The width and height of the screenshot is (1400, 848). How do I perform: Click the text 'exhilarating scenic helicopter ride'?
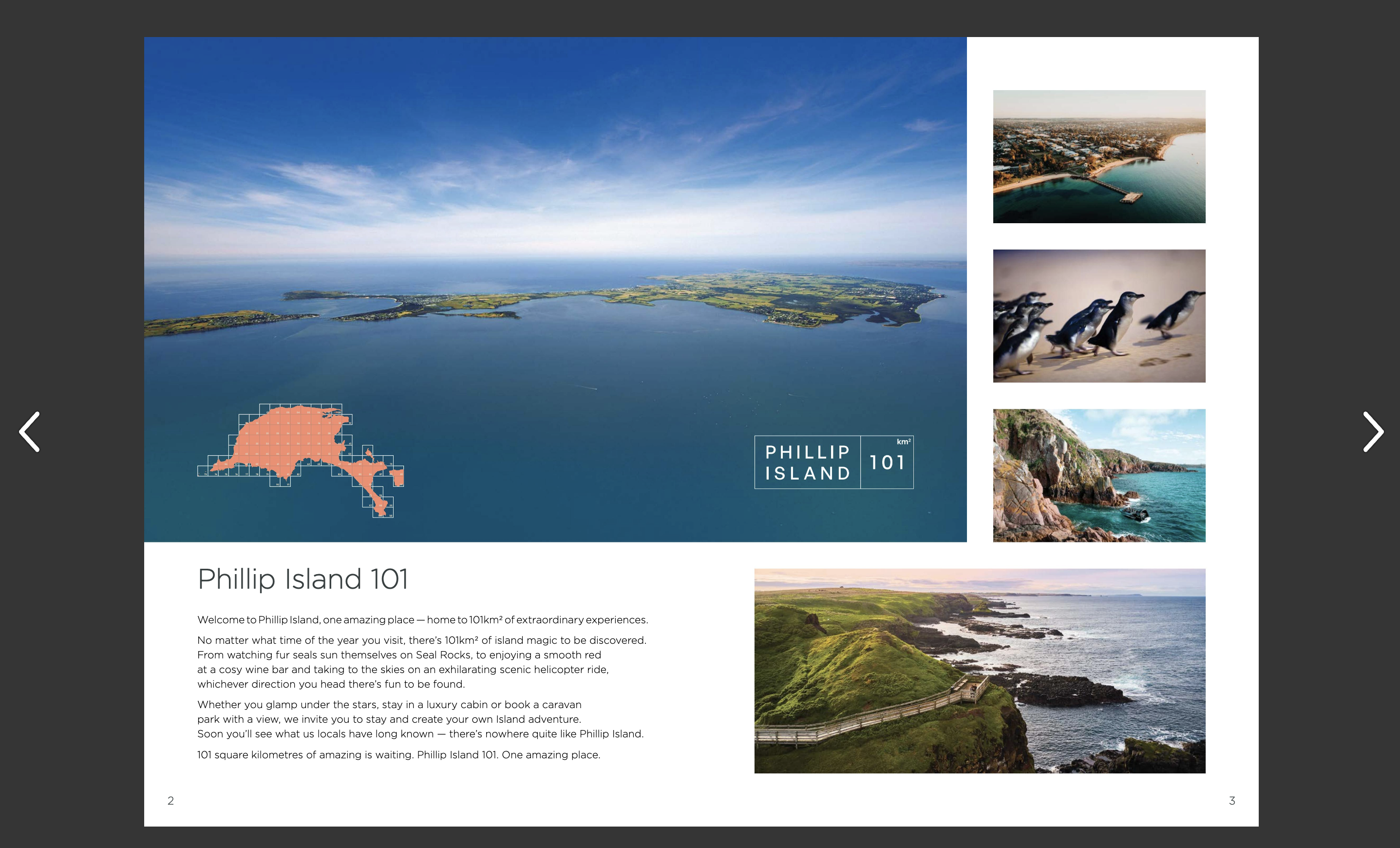523,670
